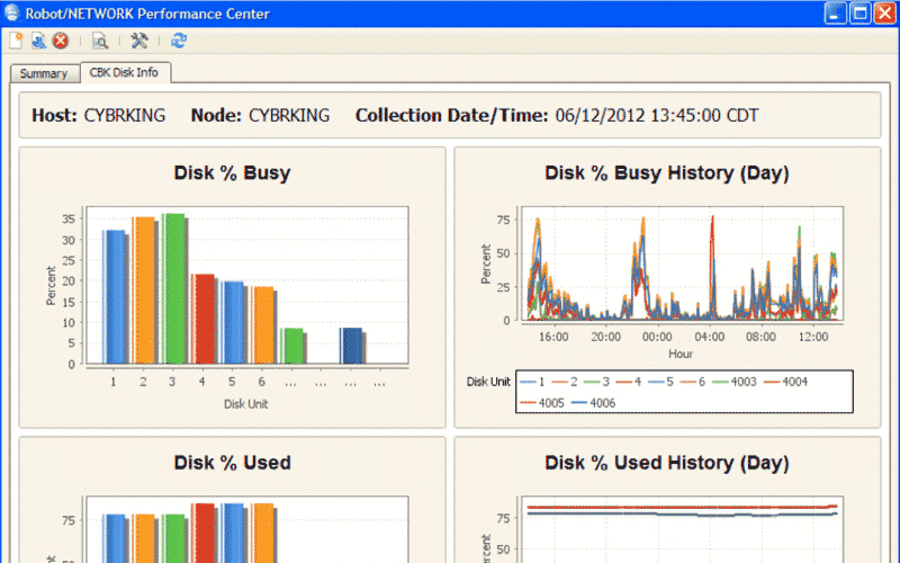
Task: Click legend entry 5 in Disk Unit legend
Action: point(661,382)
